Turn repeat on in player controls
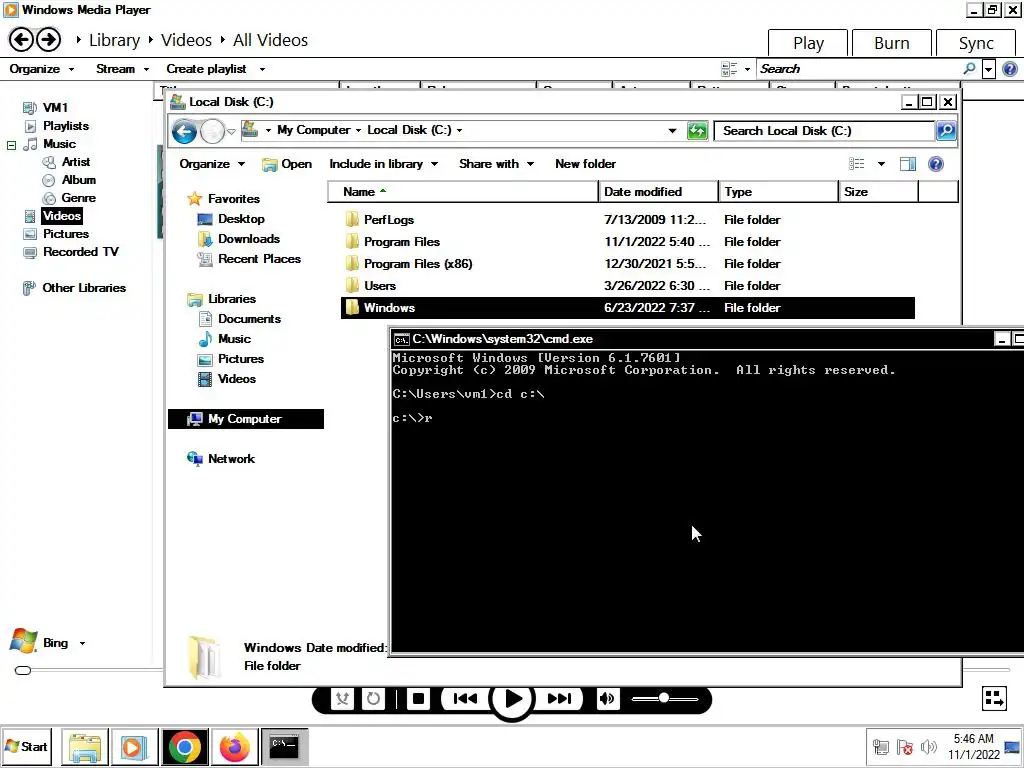 point(373,699)
